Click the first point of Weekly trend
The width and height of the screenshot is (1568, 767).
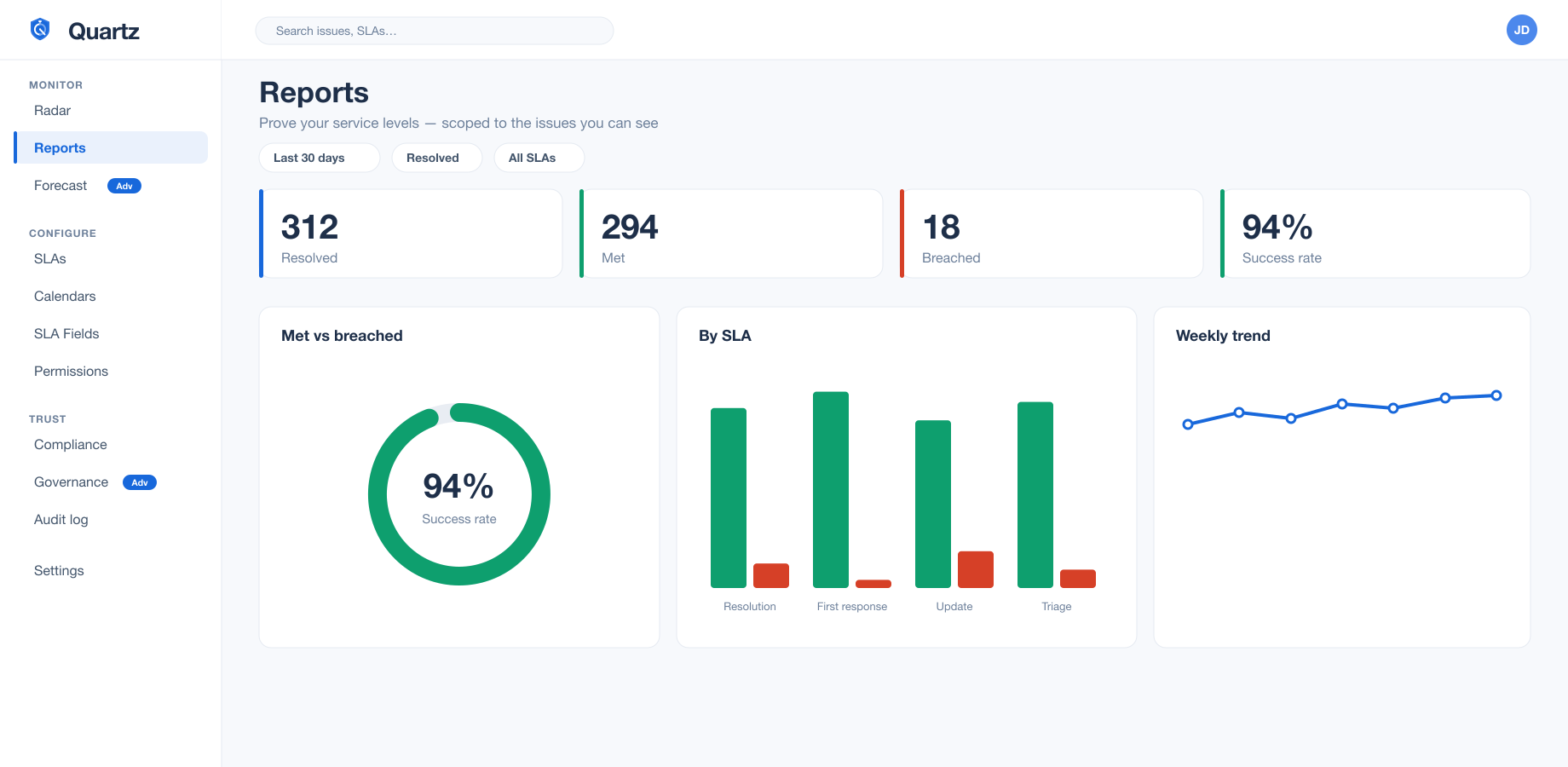1188,424
